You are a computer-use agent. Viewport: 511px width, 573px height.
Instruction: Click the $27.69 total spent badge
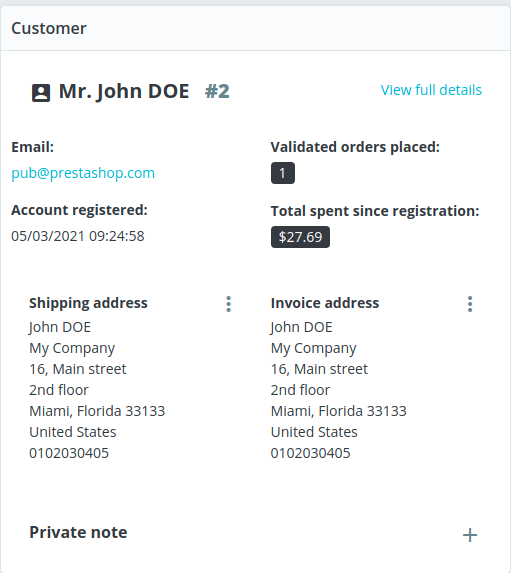point(300,237)
